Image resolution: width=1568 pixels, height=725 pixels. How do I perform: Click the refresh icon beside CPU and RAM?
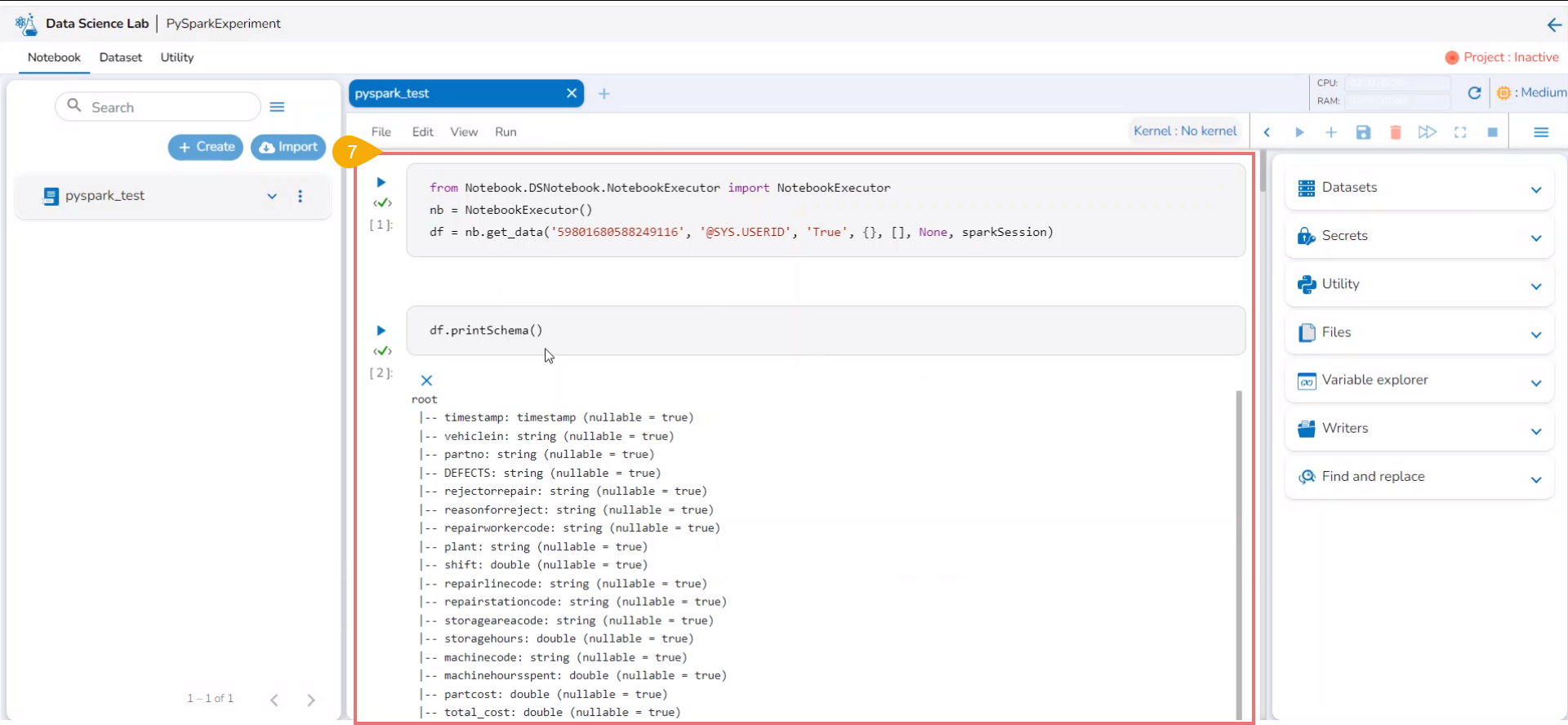1474,93
